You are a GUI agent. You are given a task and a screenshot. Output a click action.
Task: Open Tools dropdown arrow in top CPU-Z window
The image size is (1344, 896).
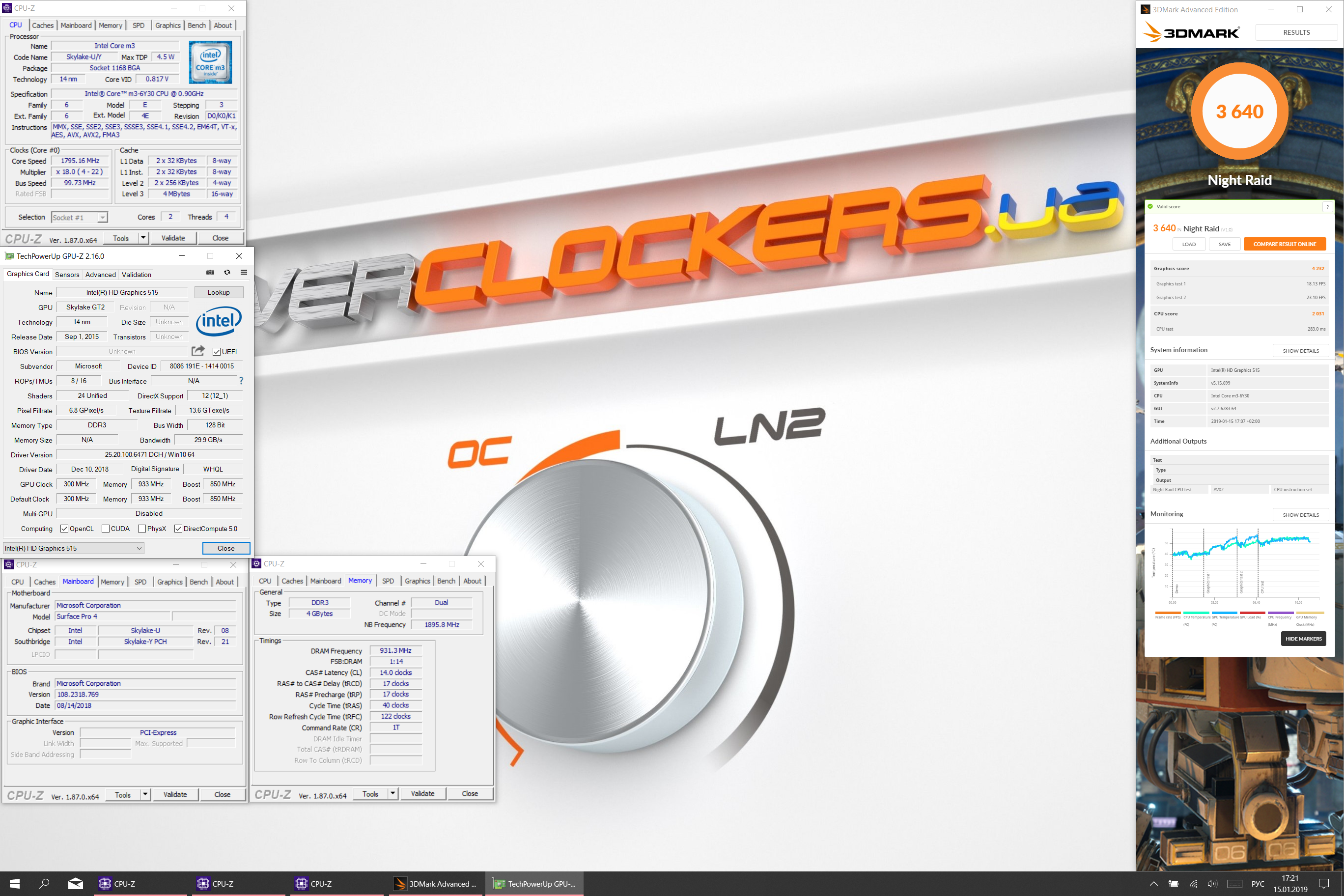(143, 238)
